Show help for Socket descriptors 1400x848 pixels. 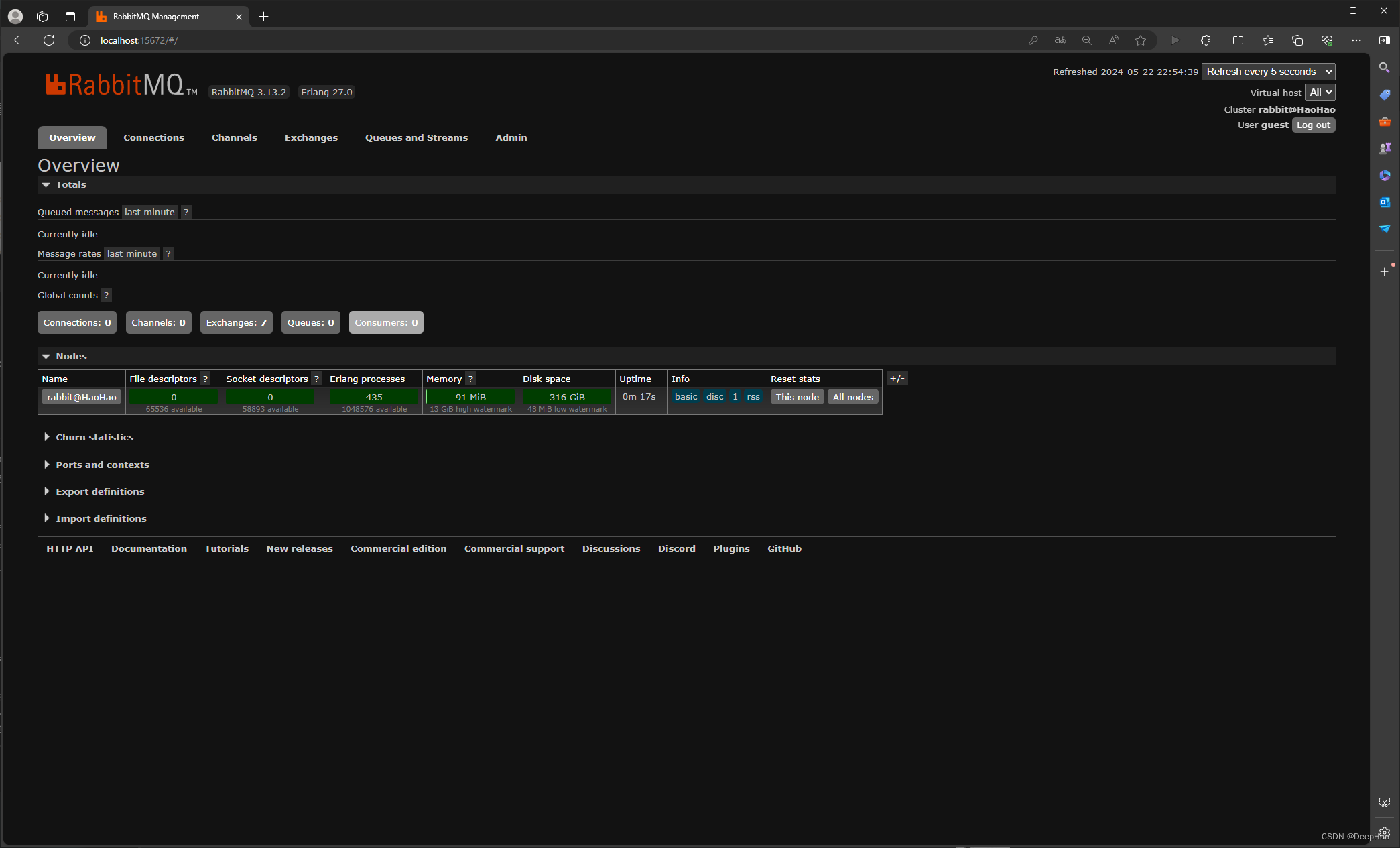[316, 379]
